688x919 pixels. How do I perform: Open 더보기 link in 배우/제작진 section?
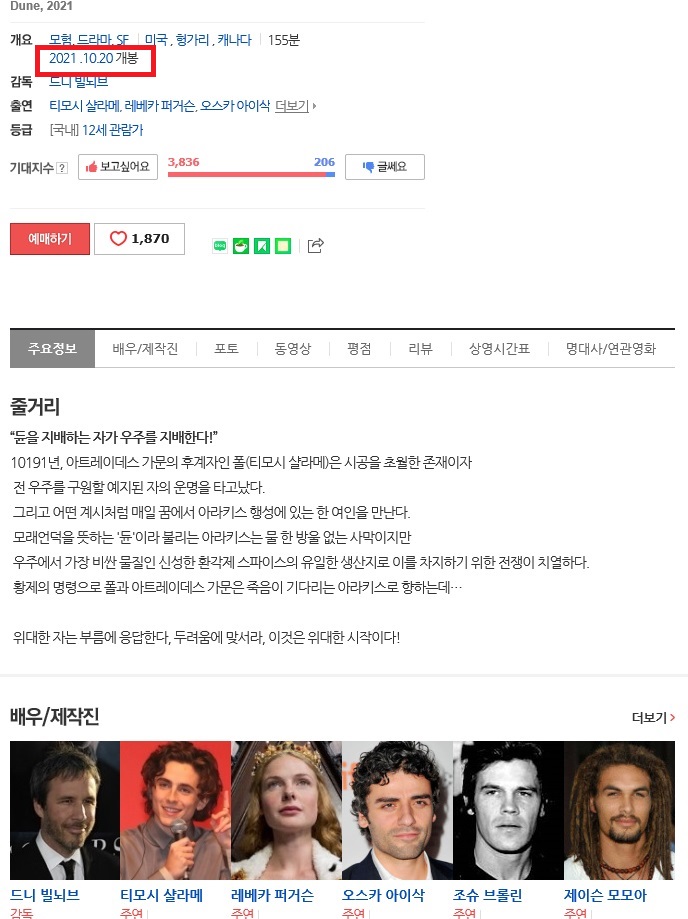[x=653, y=717]
